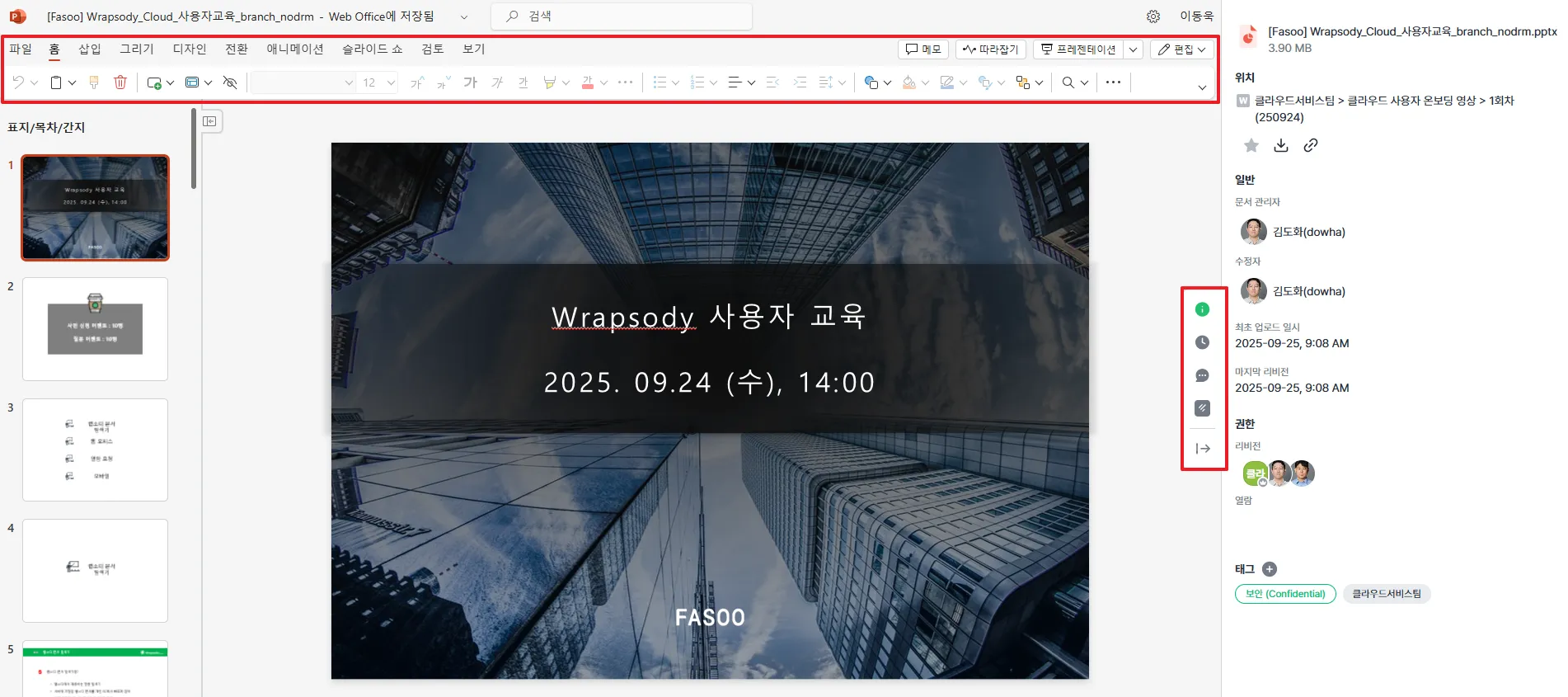
Task: Open the settings gear icon
Action: [x=1153, y=16]
